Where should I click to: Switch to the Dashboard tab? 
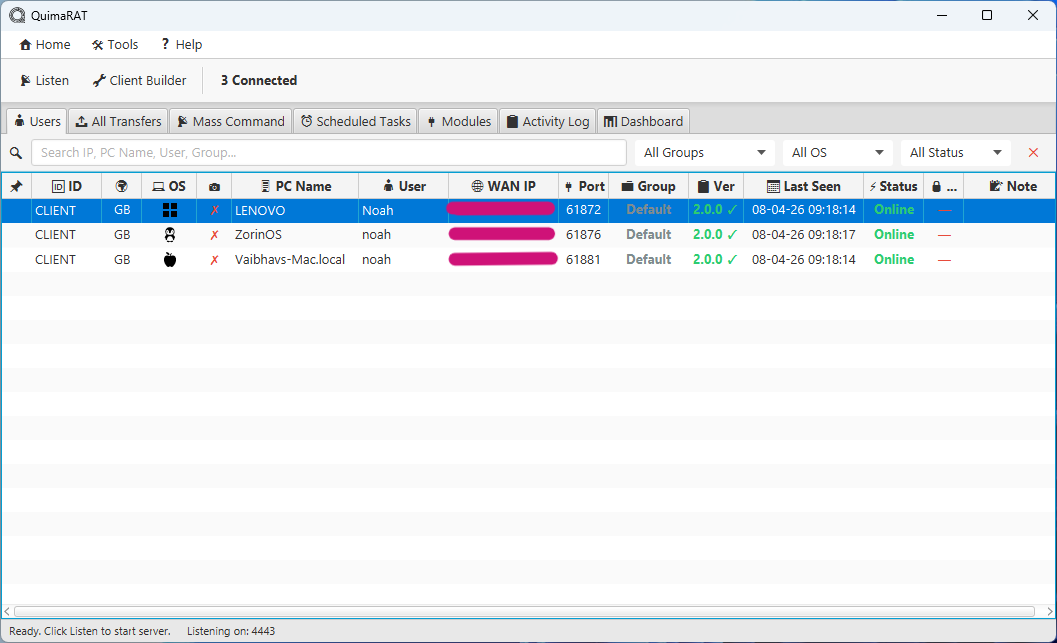coord(643,120)
